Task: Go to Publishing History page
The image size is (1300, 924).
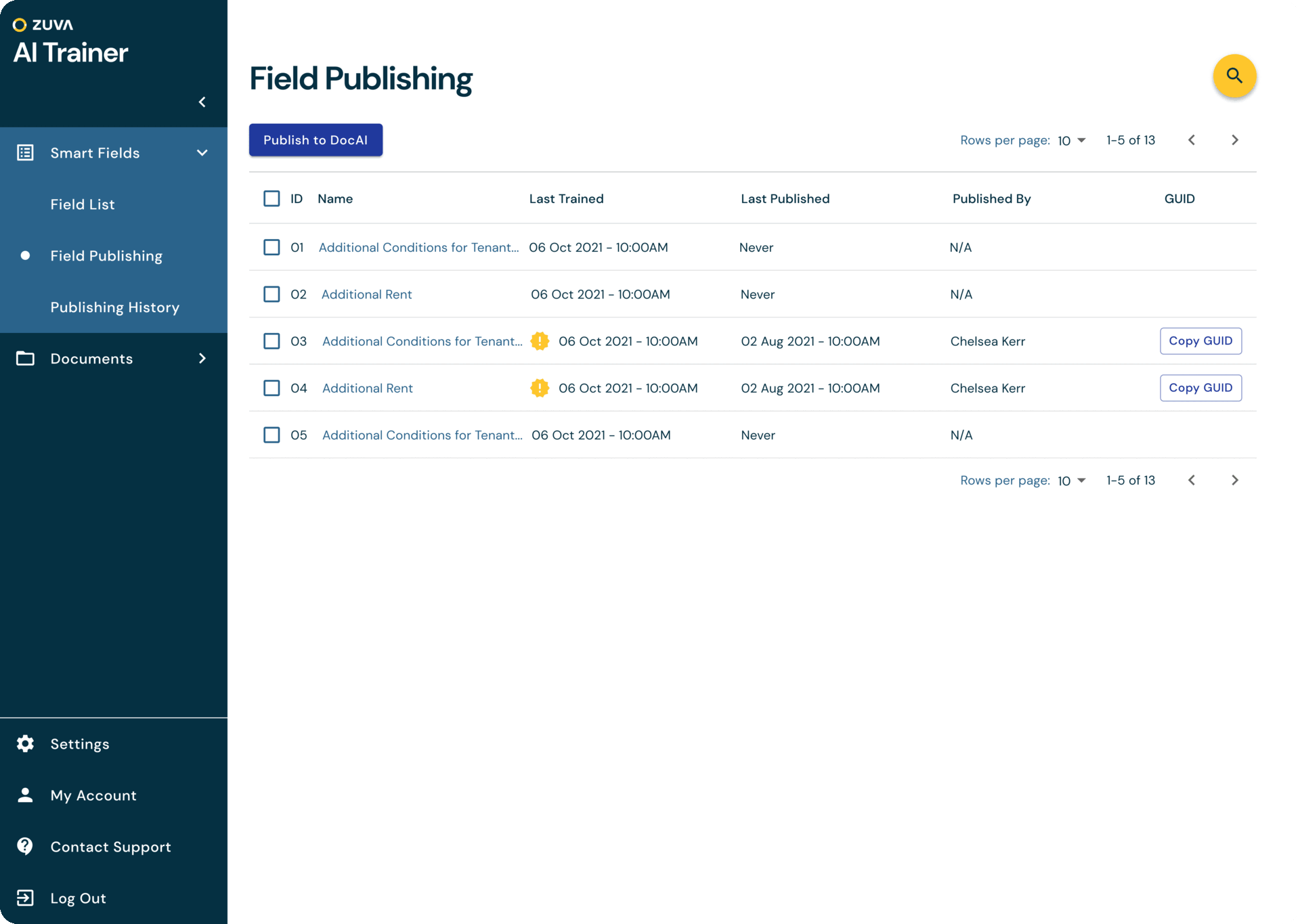Action: pyautogui.click(x=115, y=307)
